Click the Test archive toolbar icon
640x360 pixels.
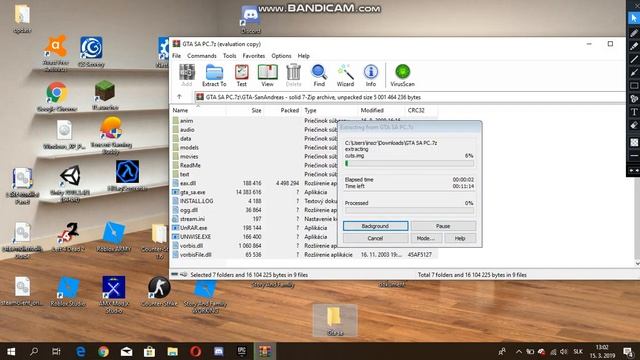click(x=242, y=75)
